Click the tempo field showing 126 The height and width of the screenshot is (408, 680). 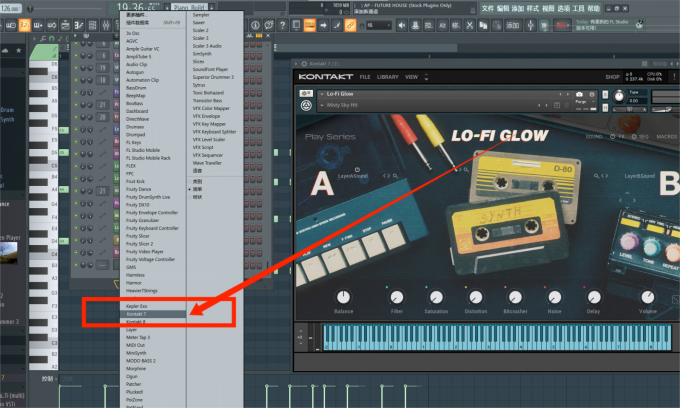(x=10, y=8)
